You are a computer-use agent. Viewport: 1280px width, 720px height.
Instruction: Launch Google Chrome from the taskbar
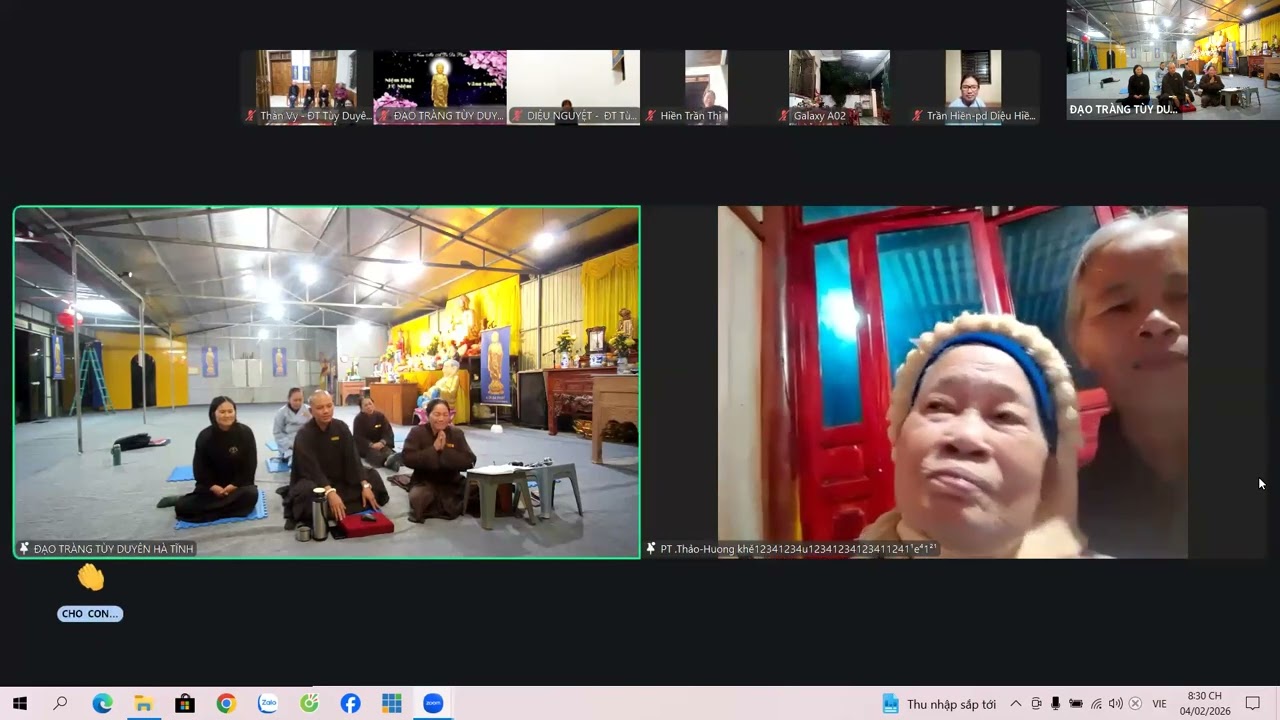point(226,704)
